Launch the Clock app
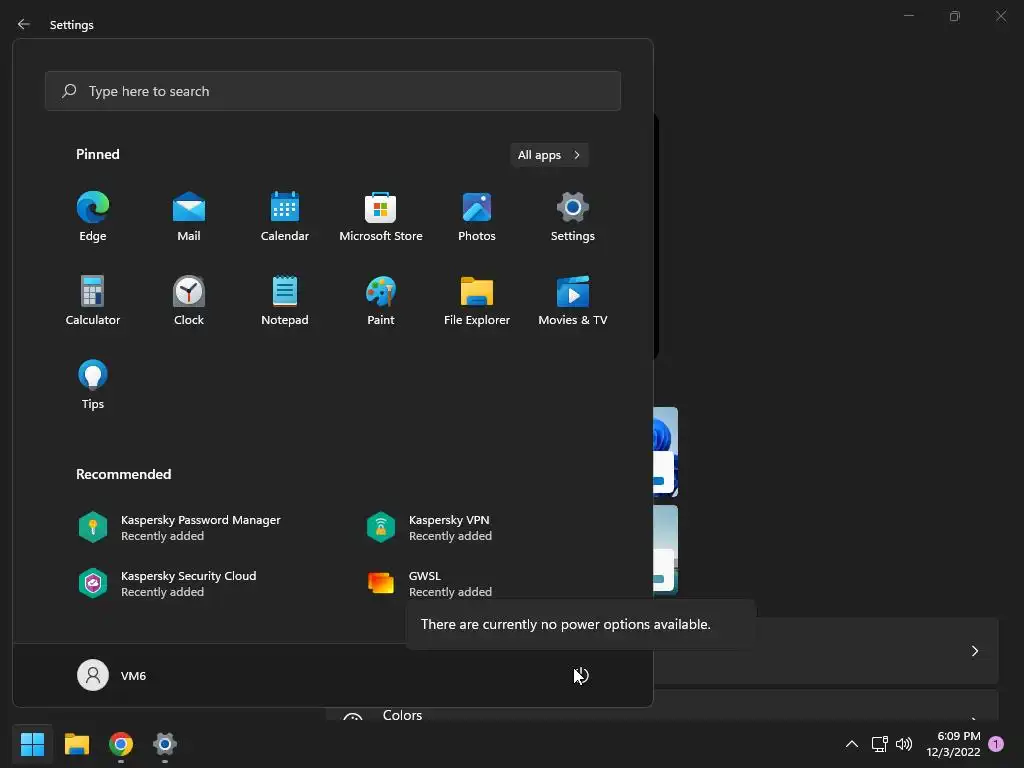 click(189, 300)
